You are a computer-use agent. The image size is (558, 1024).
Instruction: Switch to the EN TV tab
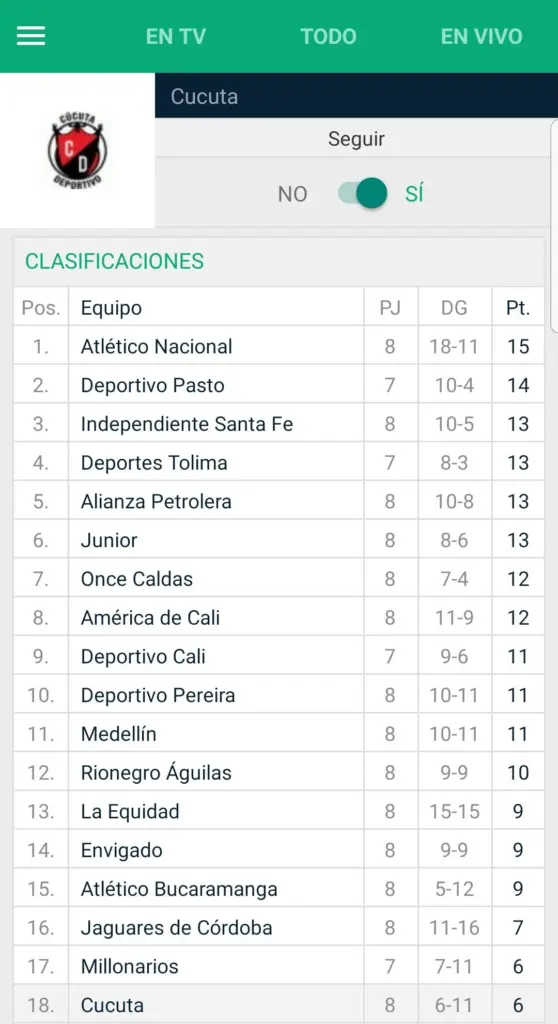coord(175,37)
